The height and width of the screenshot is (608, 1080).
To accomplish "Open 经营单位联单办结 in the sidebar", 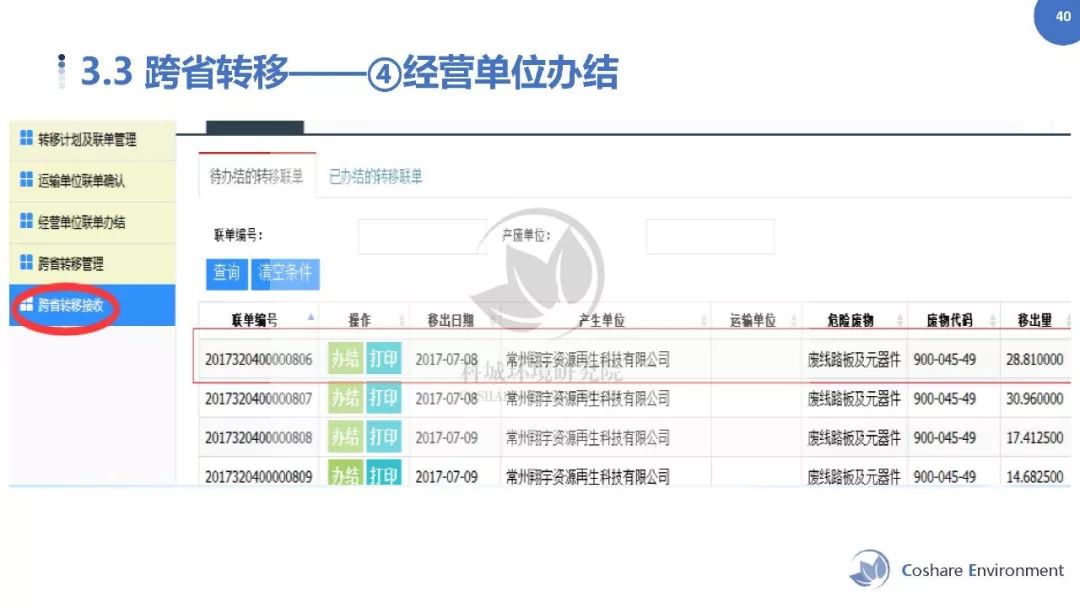I will coord(81,222).
